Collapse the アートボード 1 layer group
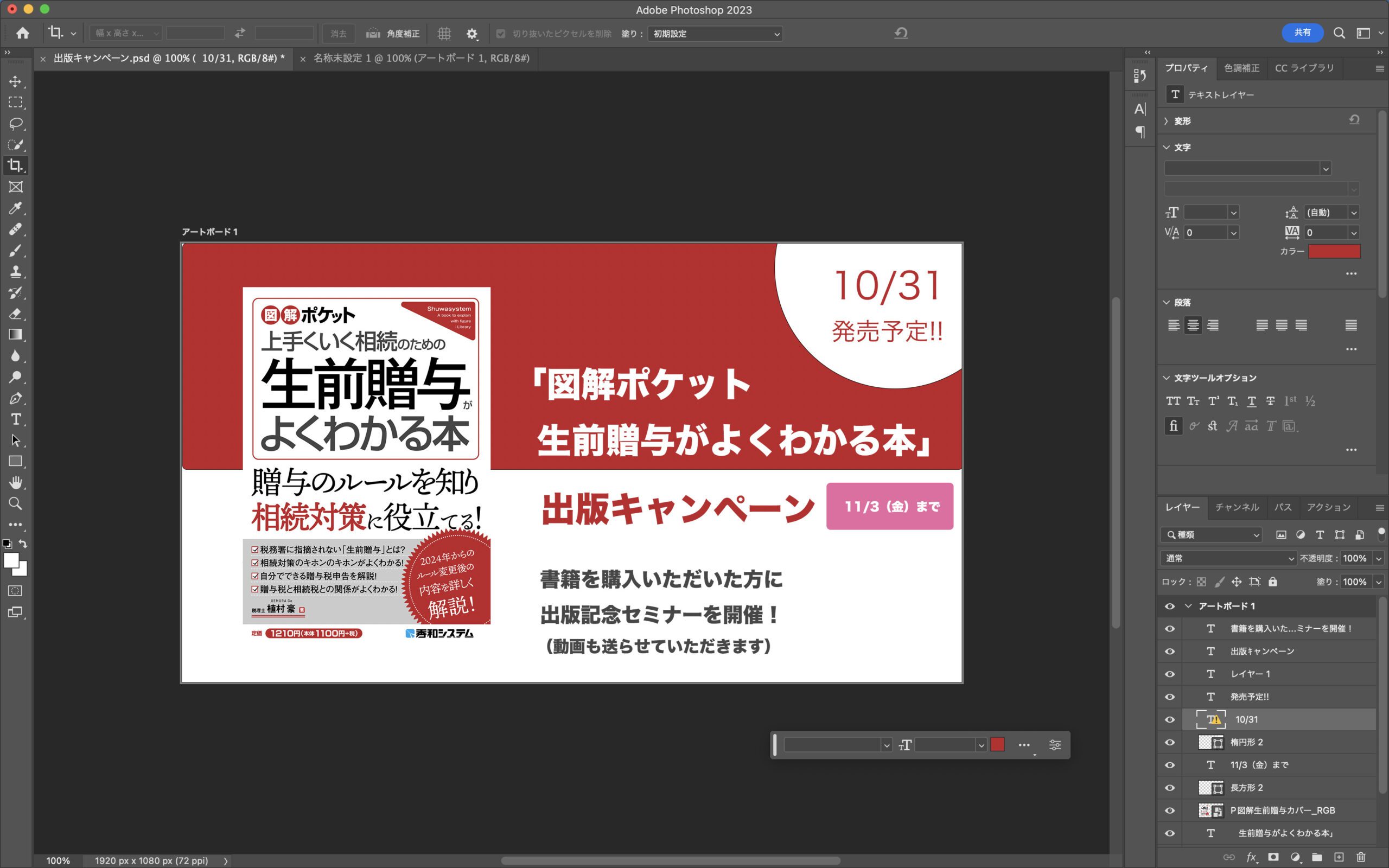 coord(1188,606)
